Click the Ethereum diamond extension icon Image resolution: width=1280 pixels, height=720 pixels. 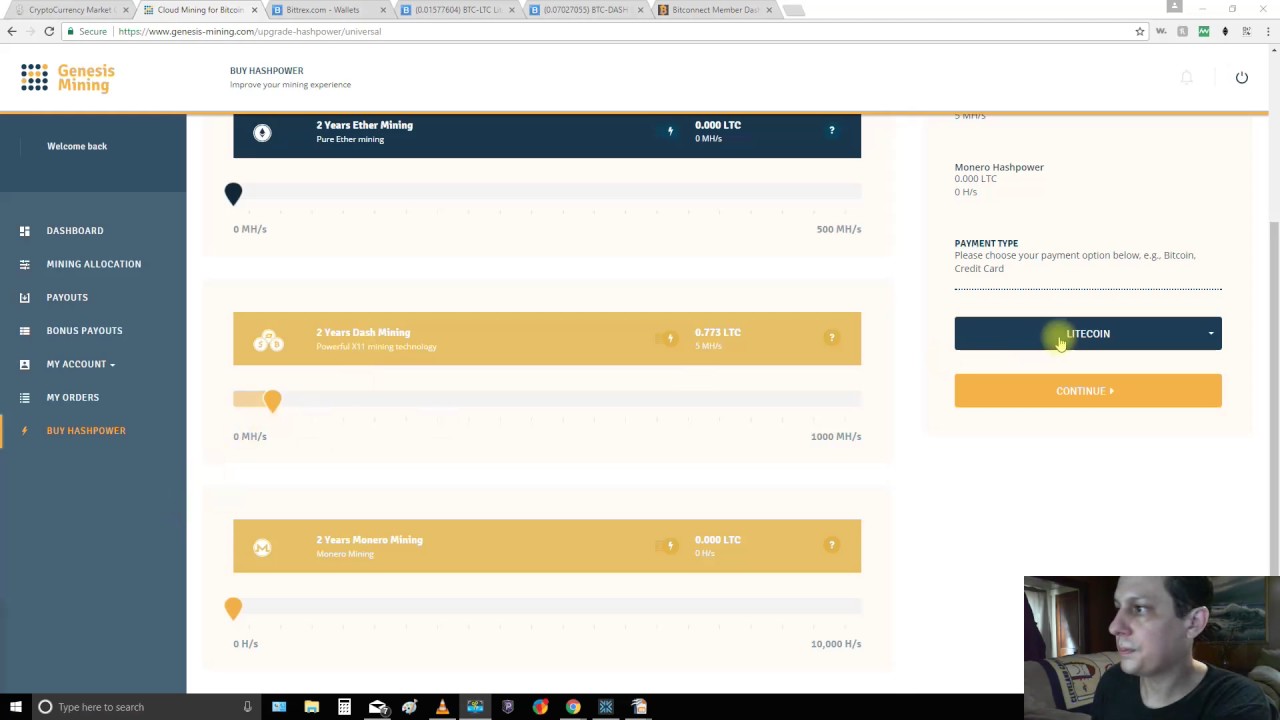click(1225, 31)
